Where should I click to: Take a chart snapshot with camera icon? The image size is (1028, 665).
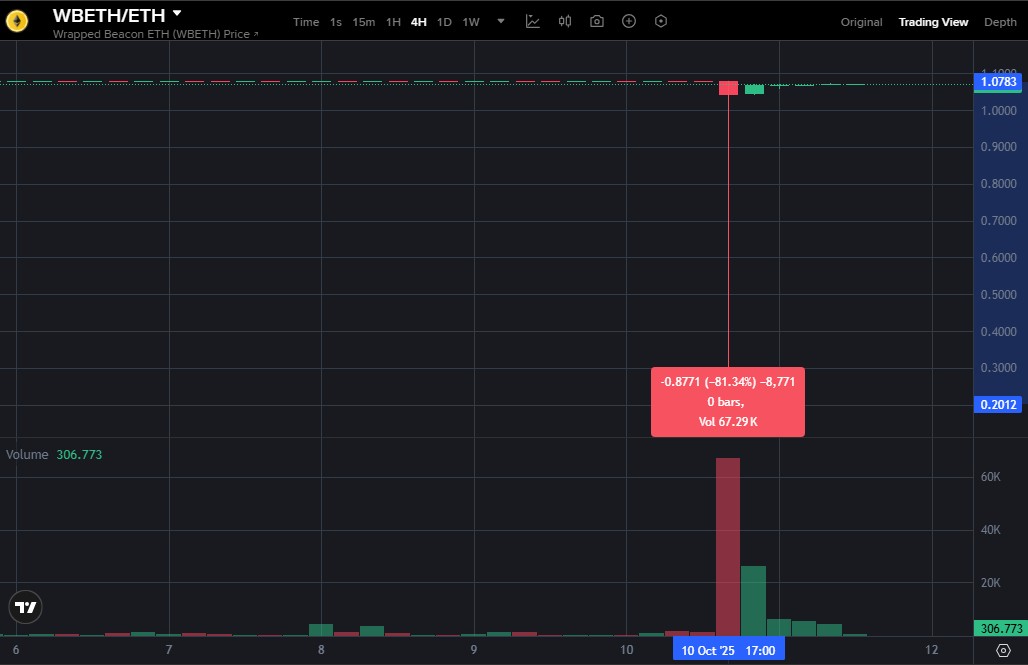[597, 22]
